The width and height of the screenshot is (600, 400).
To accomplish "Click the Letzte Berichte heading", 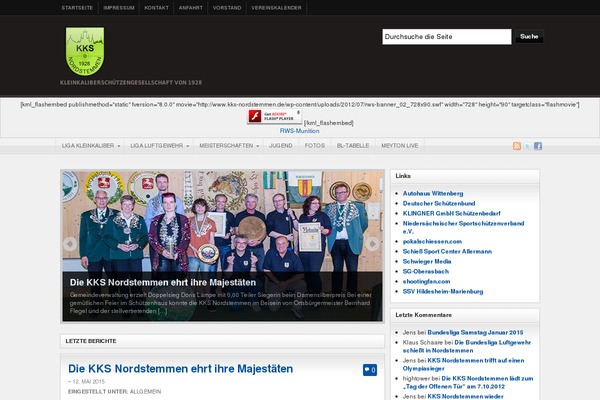I will click(91, 341).
